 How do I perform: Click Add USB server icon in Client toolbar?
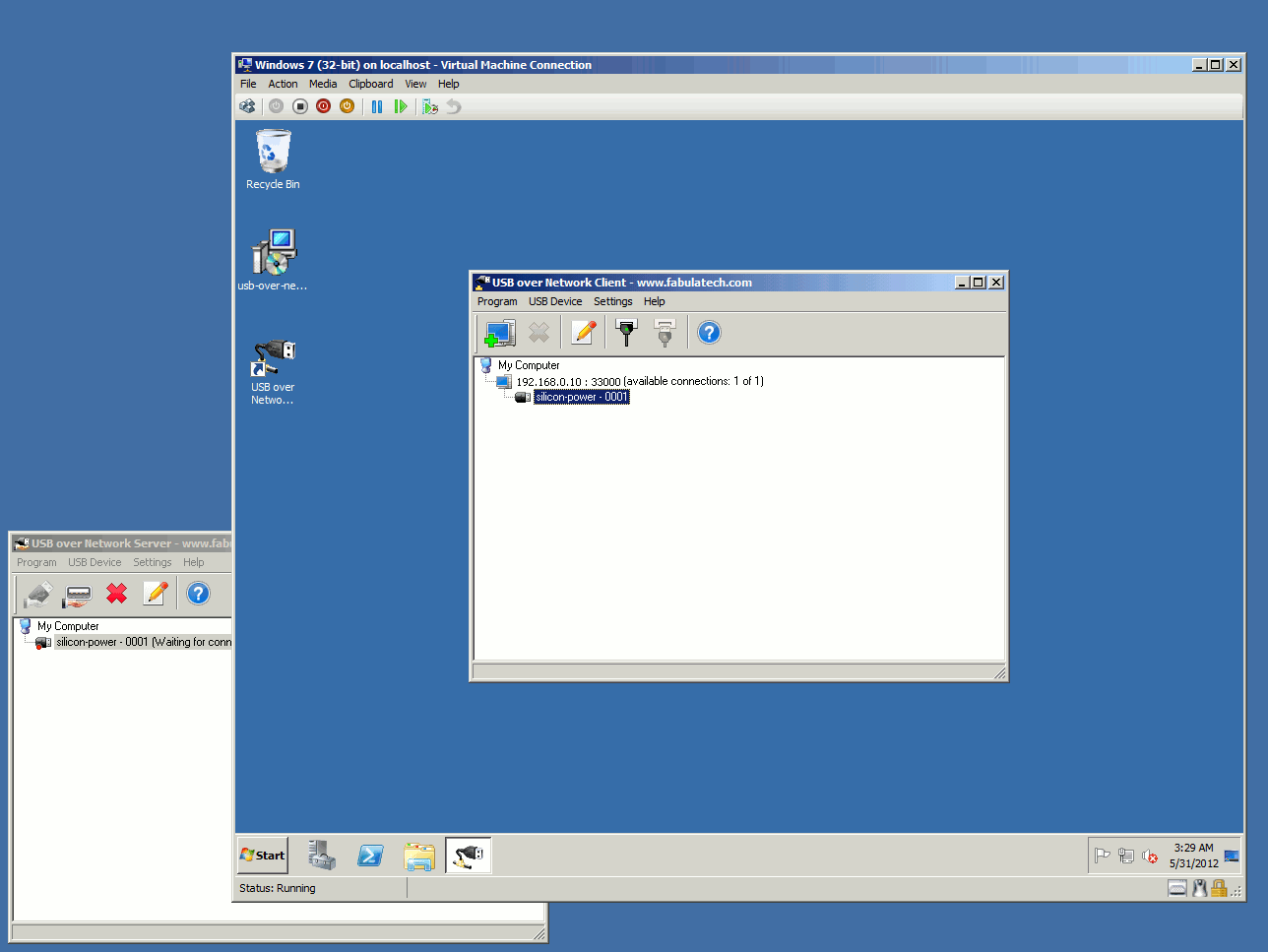tap(499, 333)
